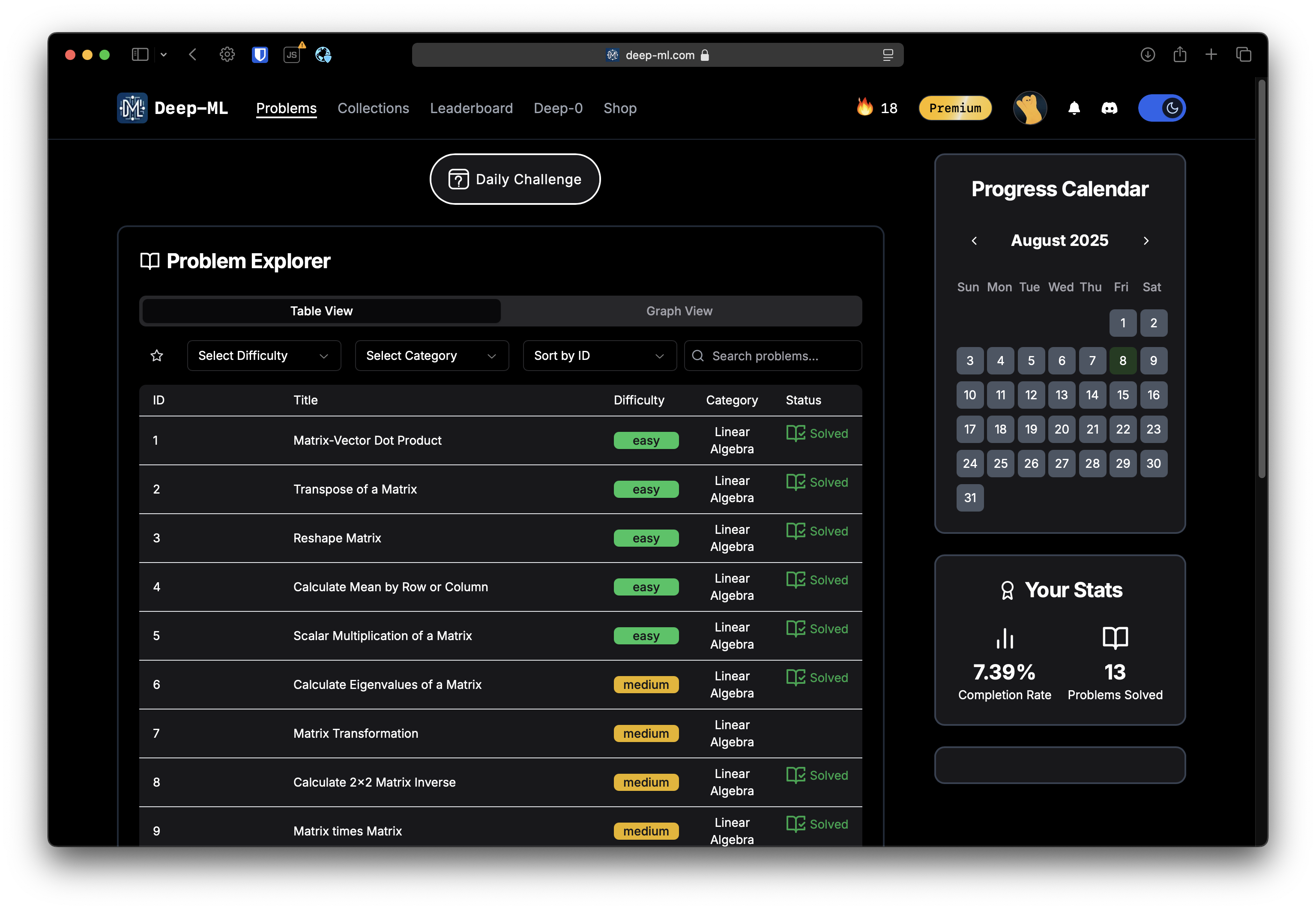This screenshot has height=910, width=1316.
Task: Open the Select Difficulty dropdown
Action: click(263, 356)
